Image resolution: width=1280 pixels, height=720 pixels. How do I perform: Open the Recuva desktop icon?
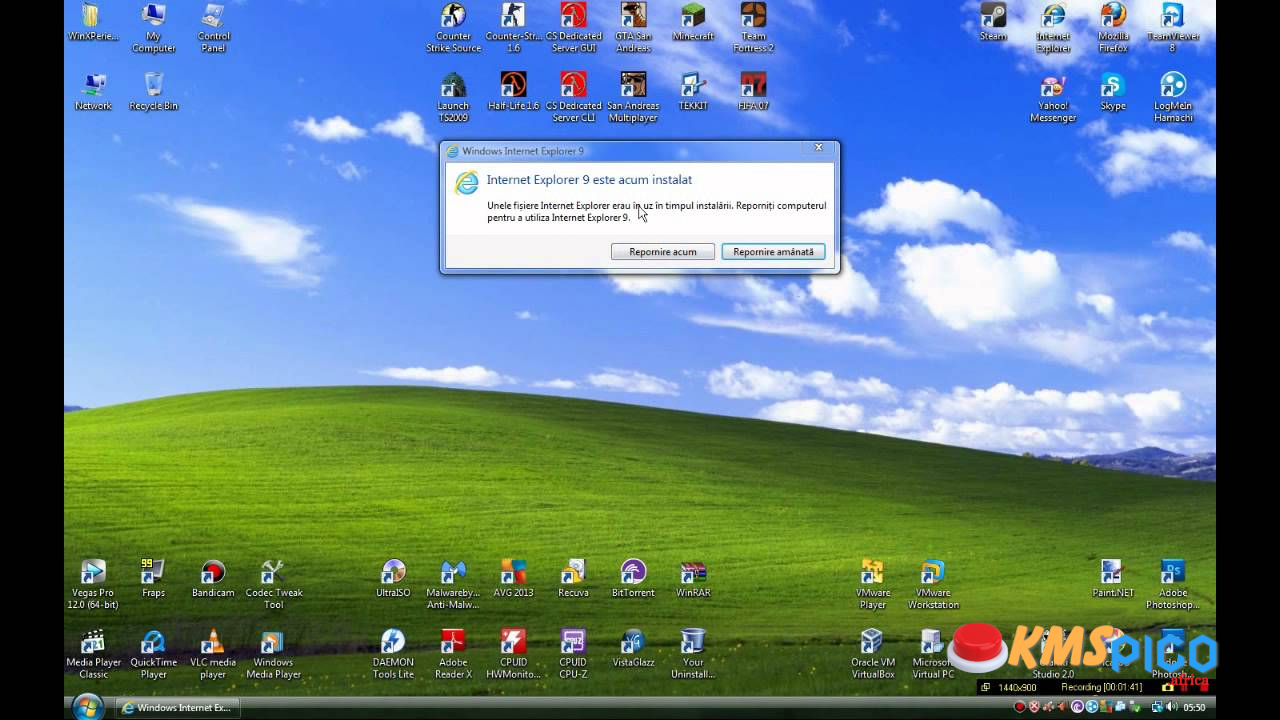pos(573,579)
